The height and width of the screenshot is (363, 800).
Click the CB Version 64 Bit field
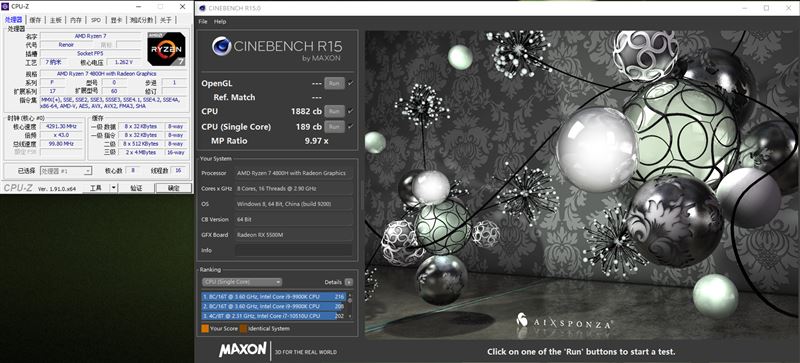point(293,219)
